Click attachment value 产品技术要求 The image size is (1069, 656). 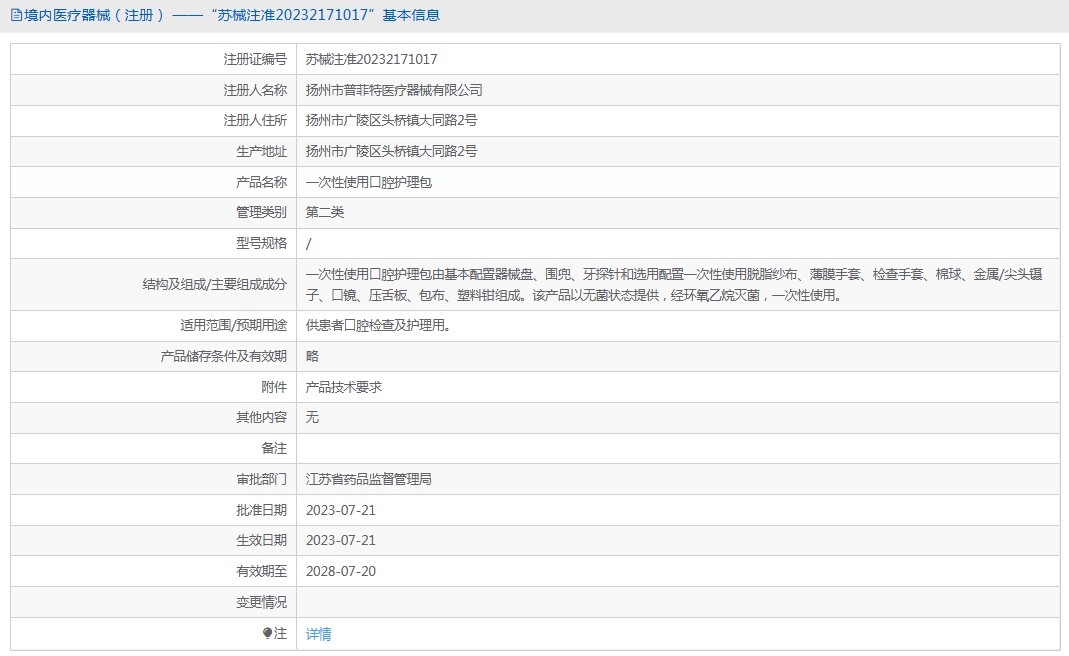(x=343, y=387)
